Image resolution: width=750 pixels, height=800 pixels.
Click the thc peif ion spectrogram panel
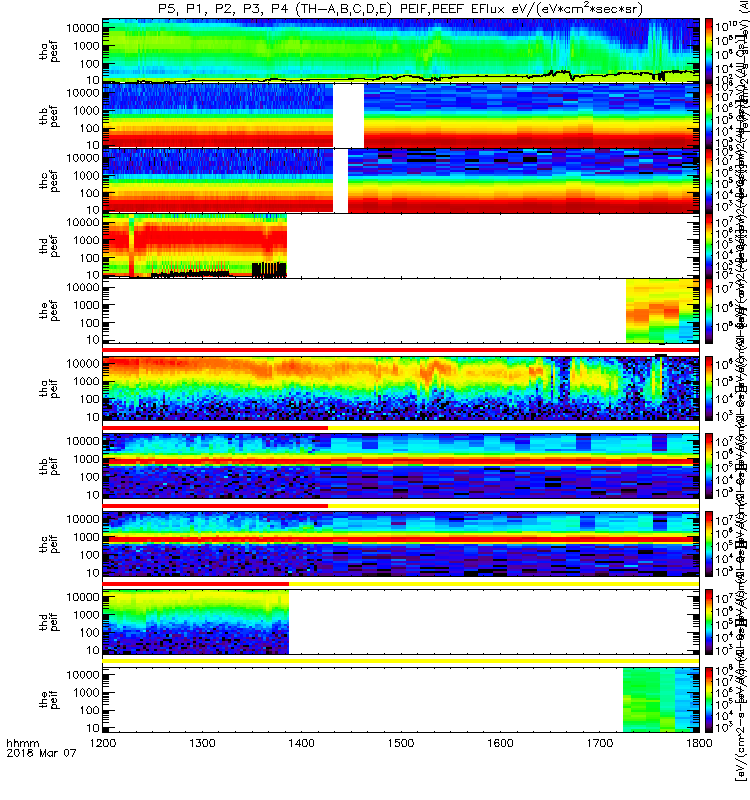[401, 544]
